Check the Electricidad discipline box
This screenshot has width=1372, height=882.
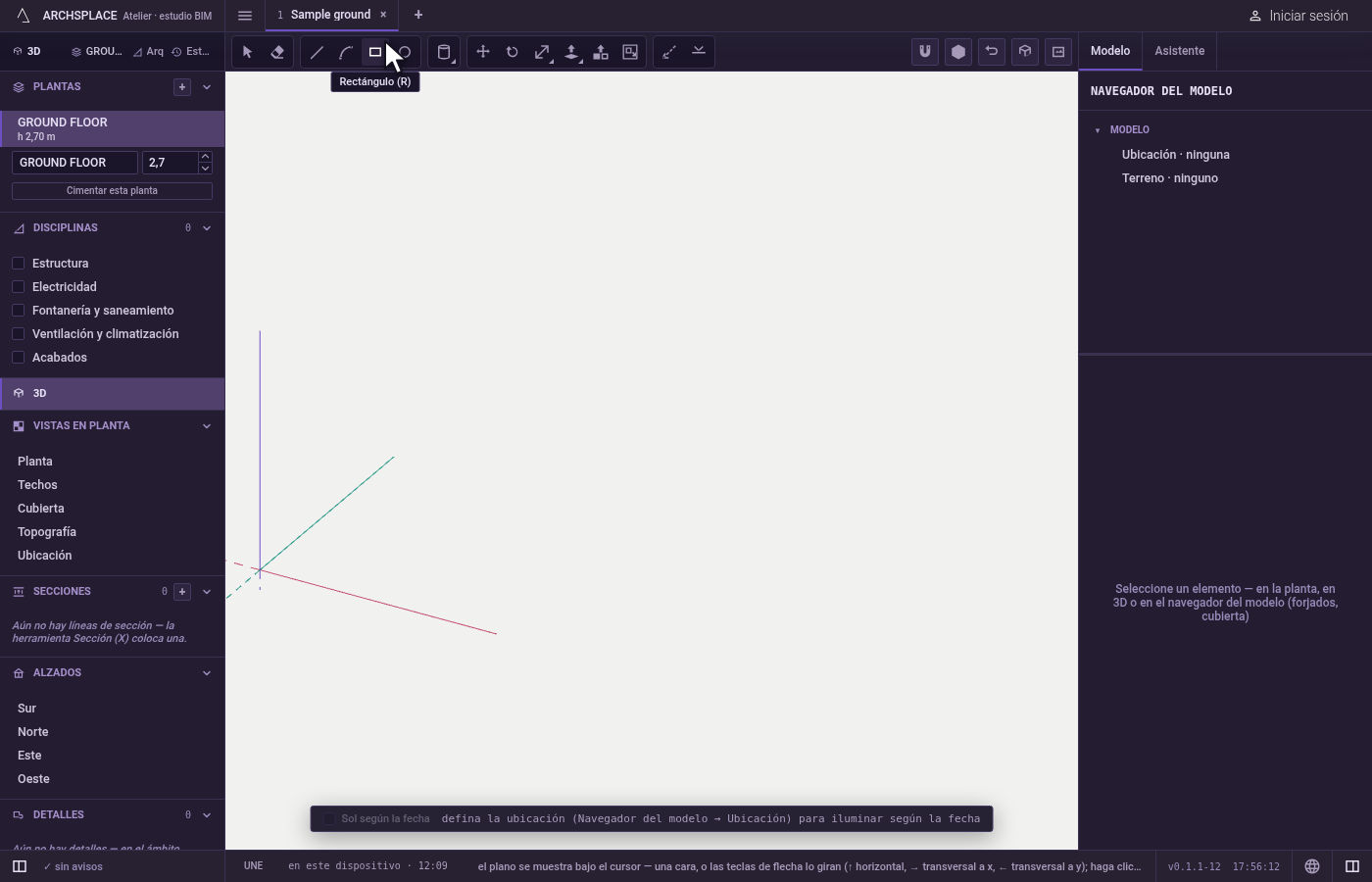[x=18, y=287]
